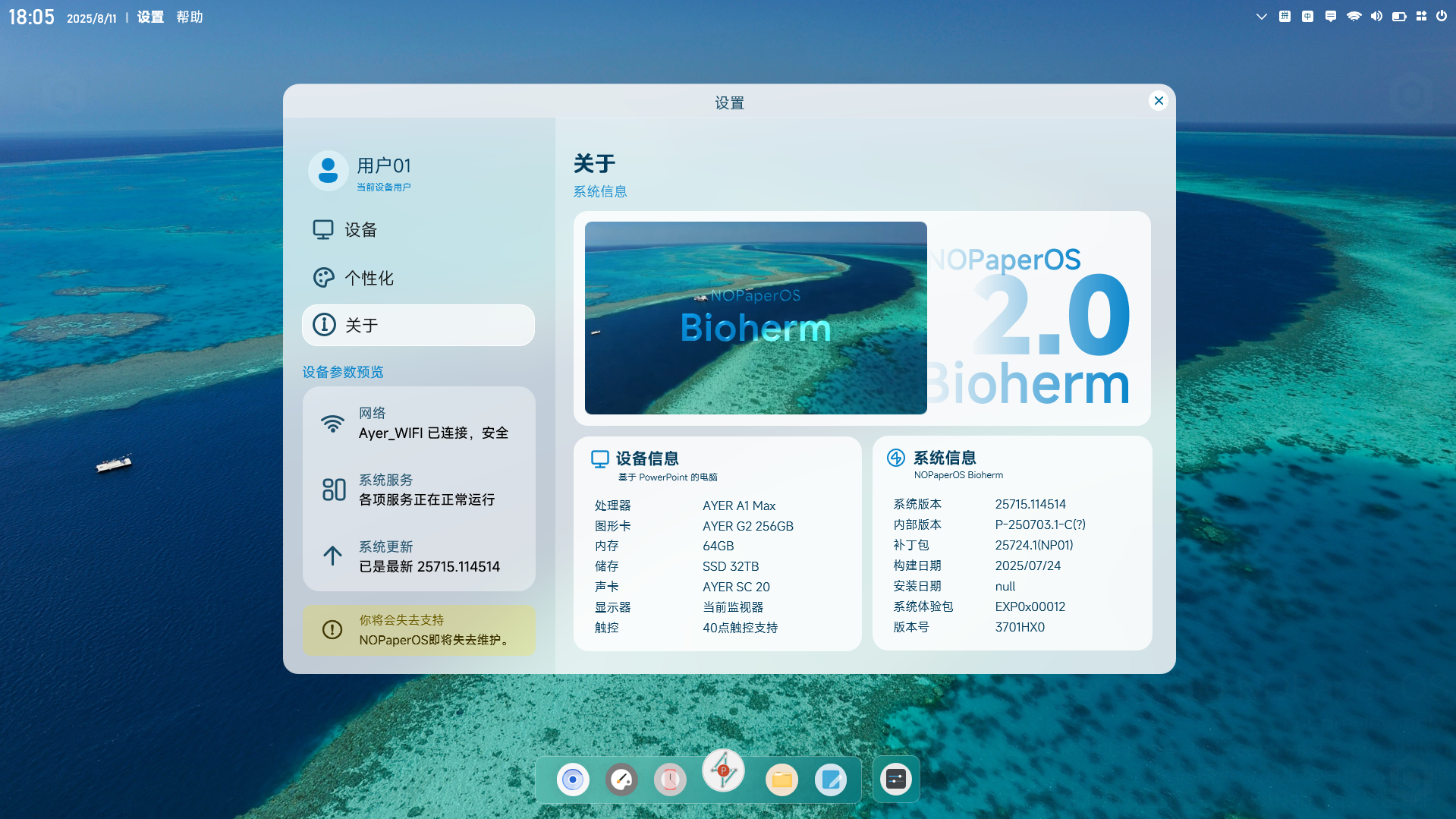Open the notifications message icon
This screenshot has width=1456, height=819.
[x=1330, y=17]
